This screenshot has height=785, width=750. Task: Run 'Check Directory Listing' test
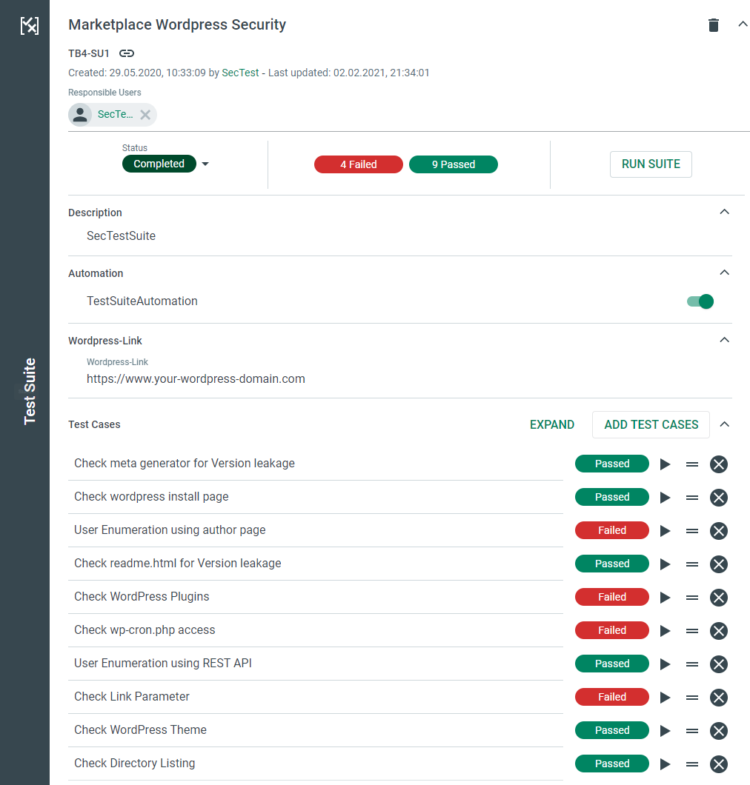click(665, 764)
